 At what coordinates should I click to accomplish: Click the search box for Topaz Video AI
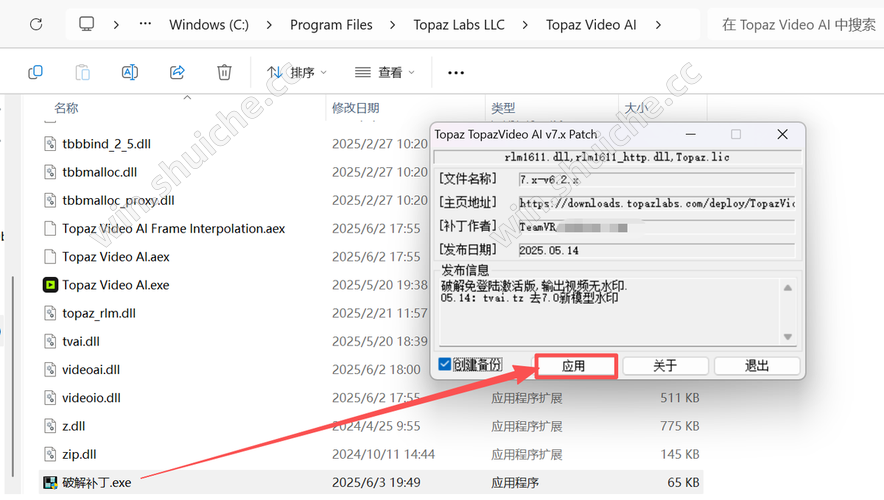click(x=795, y=25)
